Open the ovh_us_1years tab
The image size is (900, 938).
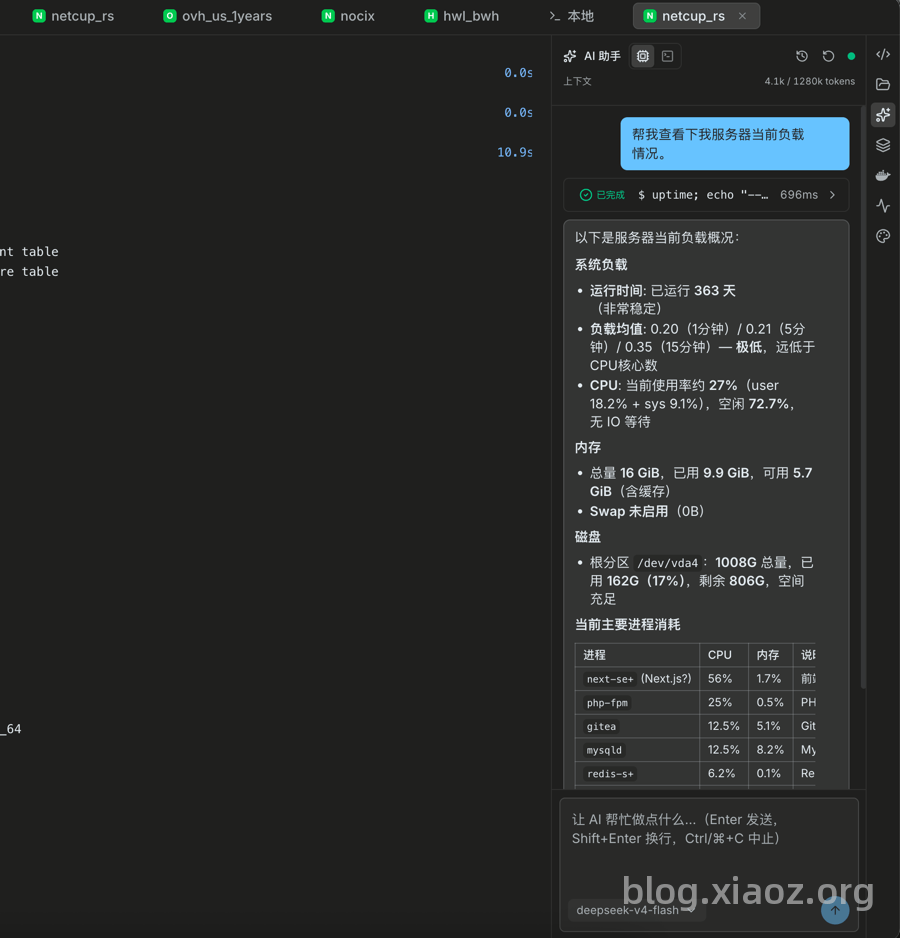point(218,16)
